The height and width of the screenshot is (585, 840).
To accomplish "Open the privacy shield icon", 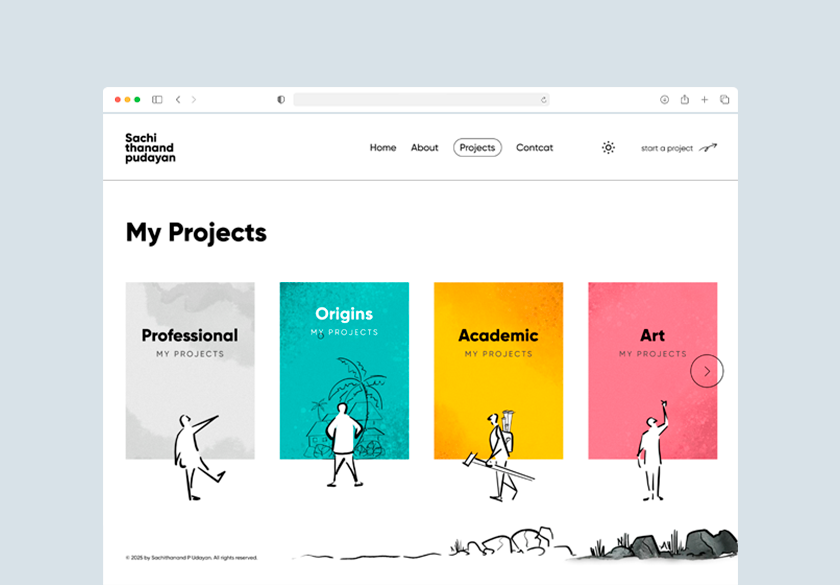I will click(281, 100).
